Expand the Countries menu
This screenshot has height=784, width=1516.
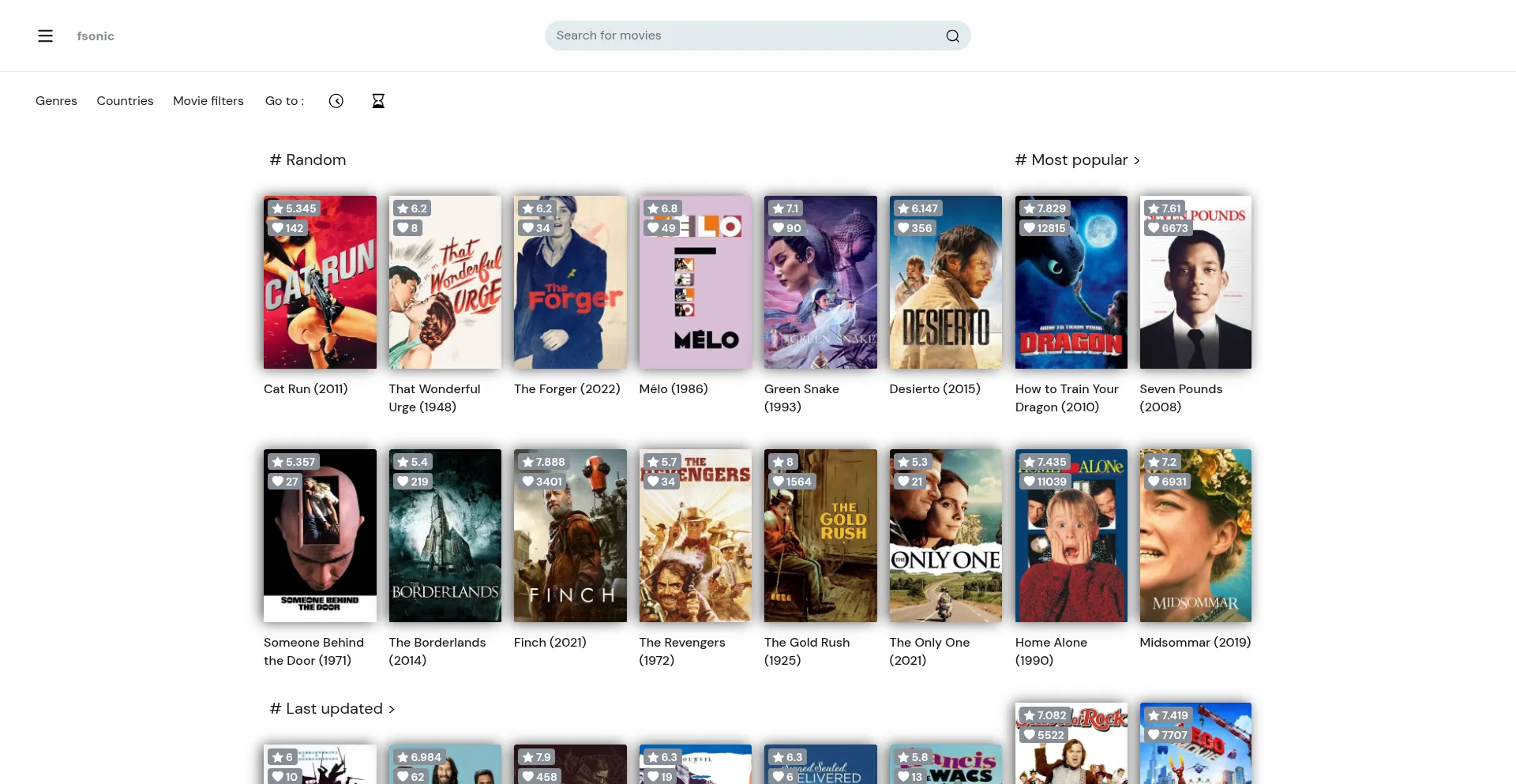(125, 101)
